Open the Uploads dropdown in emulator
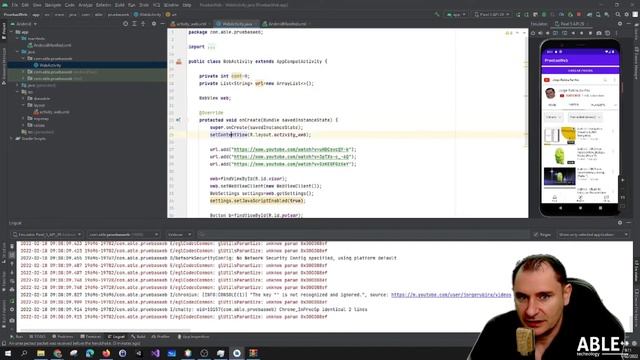The height and width of the screenshot is (360, 640). coord(553,117)
